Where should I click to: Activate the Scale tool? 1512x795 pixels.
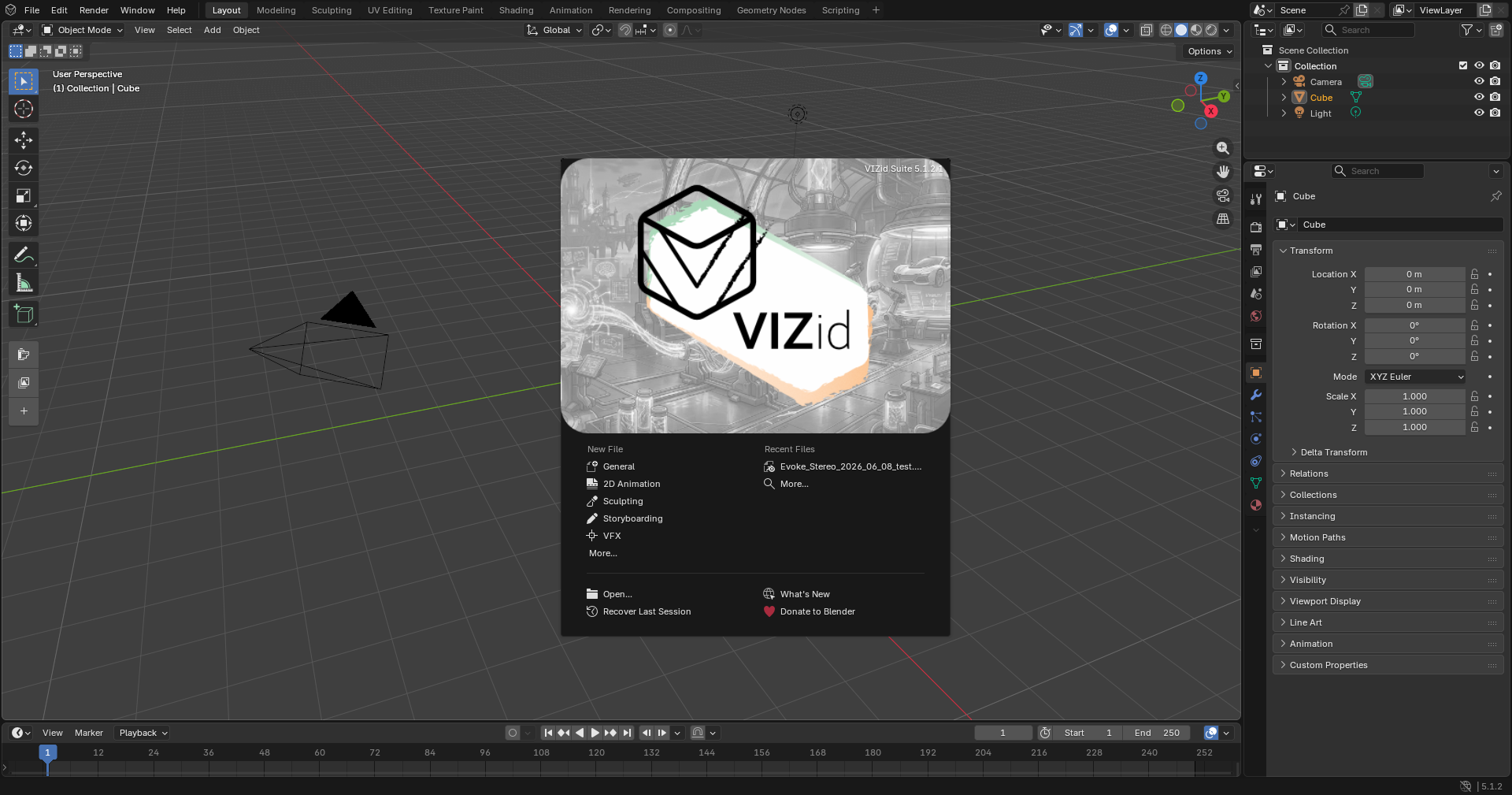[24, 195]
